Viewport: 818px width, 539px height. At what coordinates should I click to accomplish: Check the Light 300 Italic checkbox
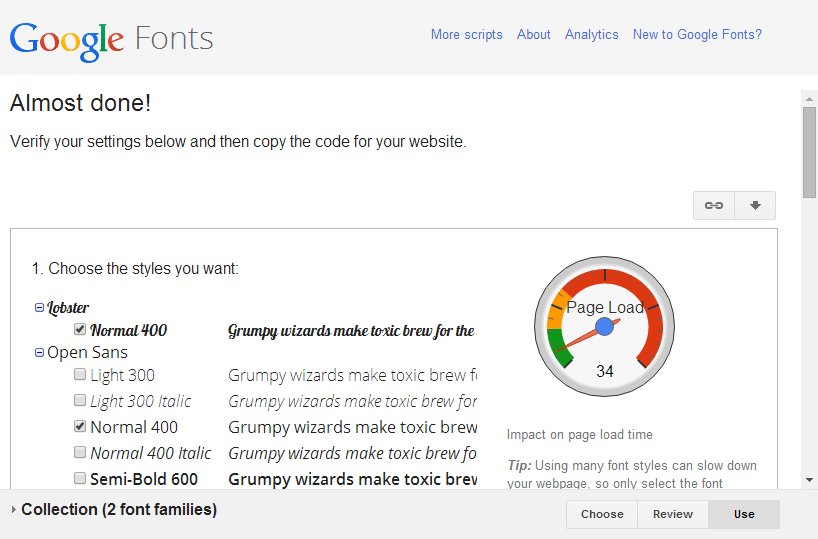pyautogui.click(x=80, y=400)
